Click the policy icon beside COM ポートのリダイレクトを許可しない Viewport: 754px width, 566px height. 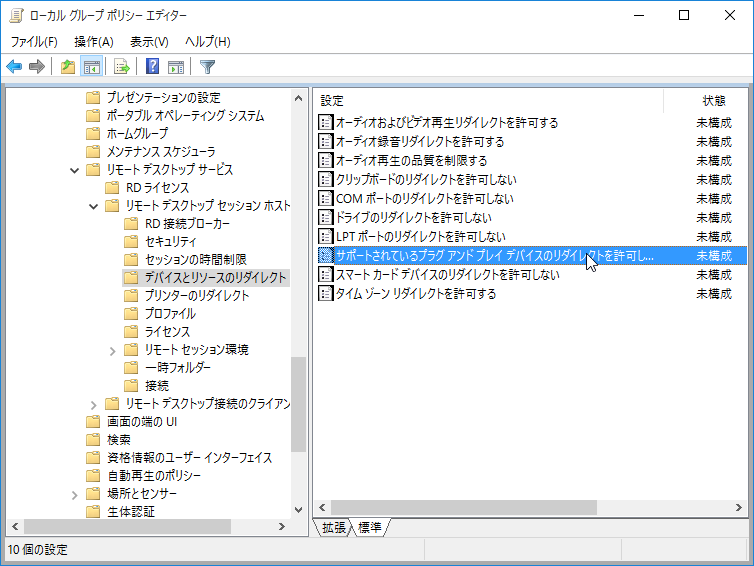(326, 198)
